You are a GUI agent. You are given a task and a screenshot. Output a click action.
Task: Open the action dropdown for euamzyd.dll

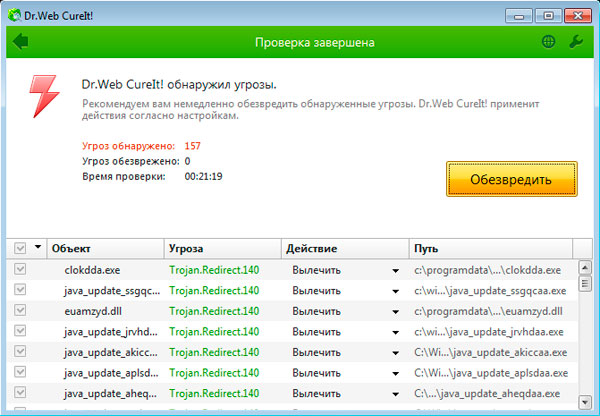pos(395,311)
